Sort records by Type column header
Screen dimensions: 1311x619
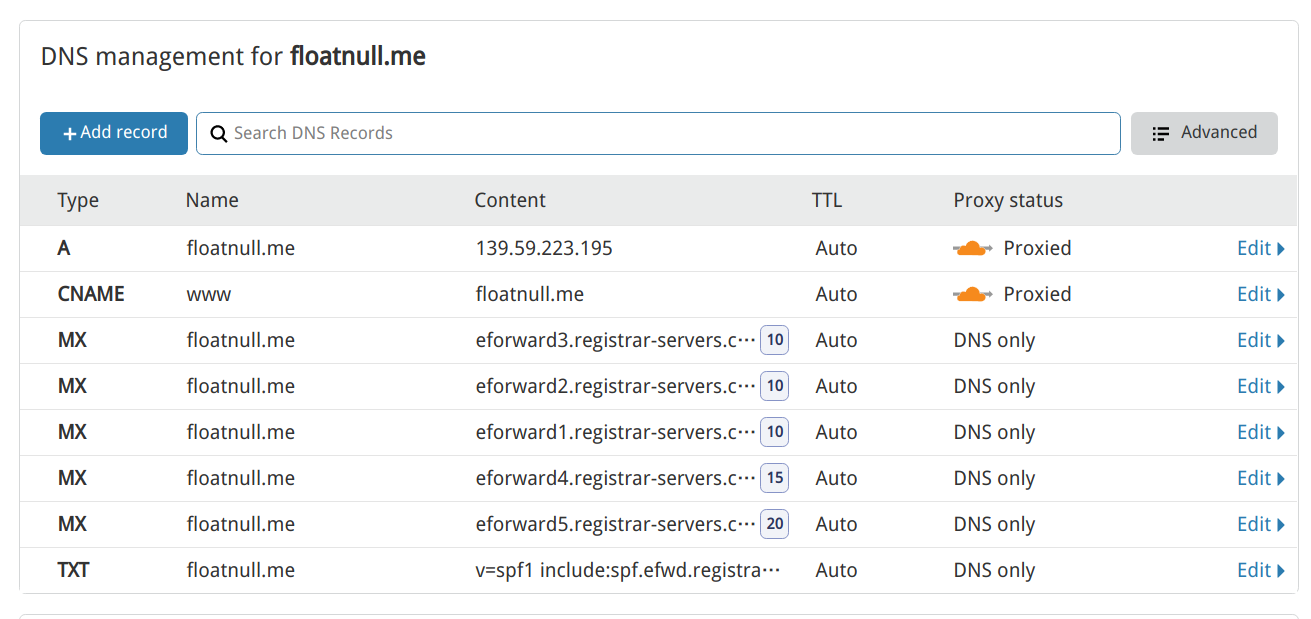[78, 200]
